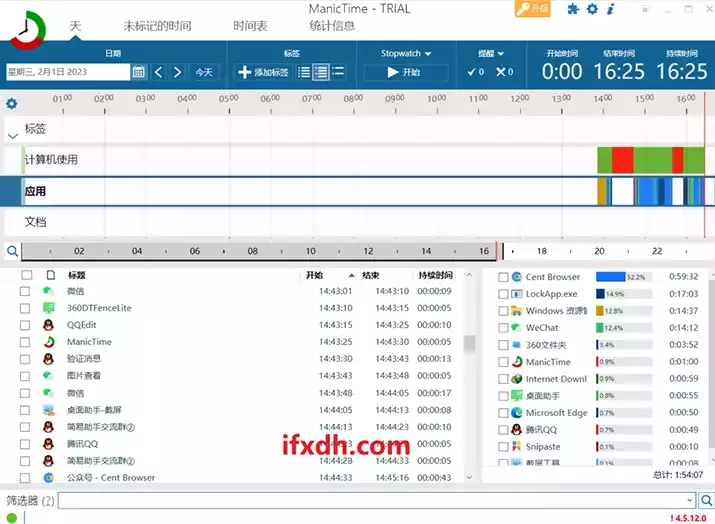
Task: Click the date input field
Action: click(x=68, y=72)
